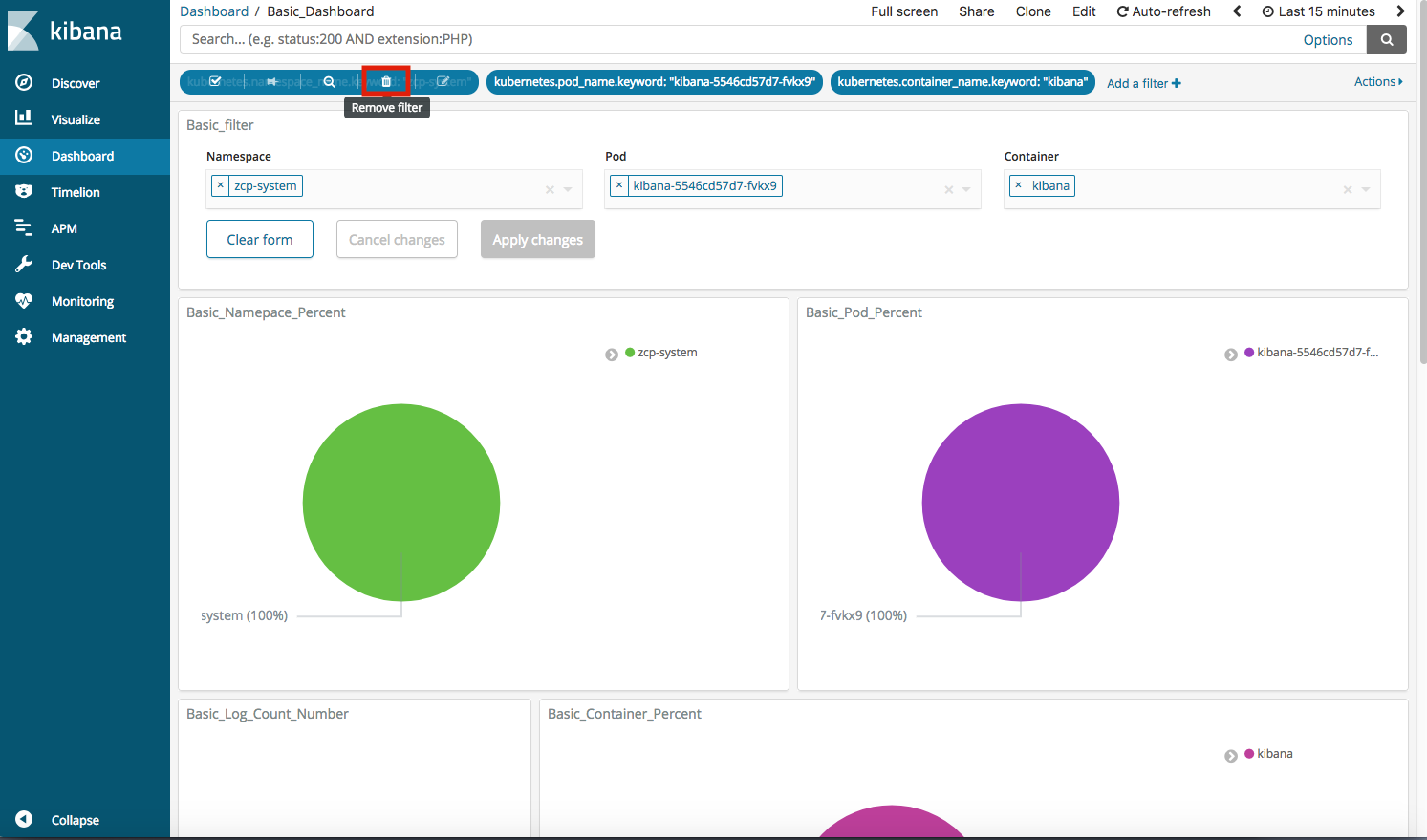This screenshot has height=840, width=1427.
Task: Open the search Options link
Action: pos(1328,40)
